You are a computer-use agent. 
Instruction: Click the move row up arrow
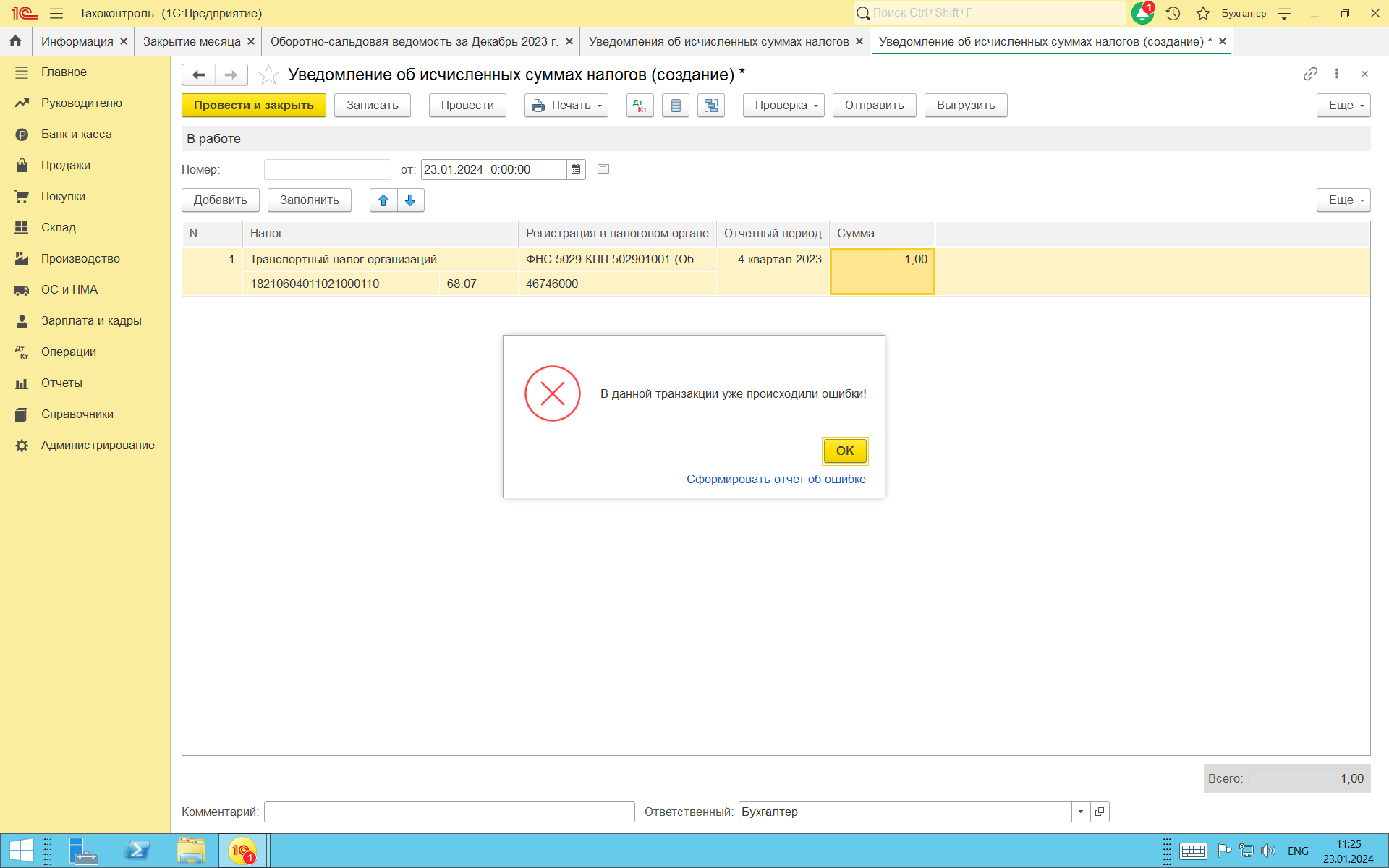coord(383,200)
